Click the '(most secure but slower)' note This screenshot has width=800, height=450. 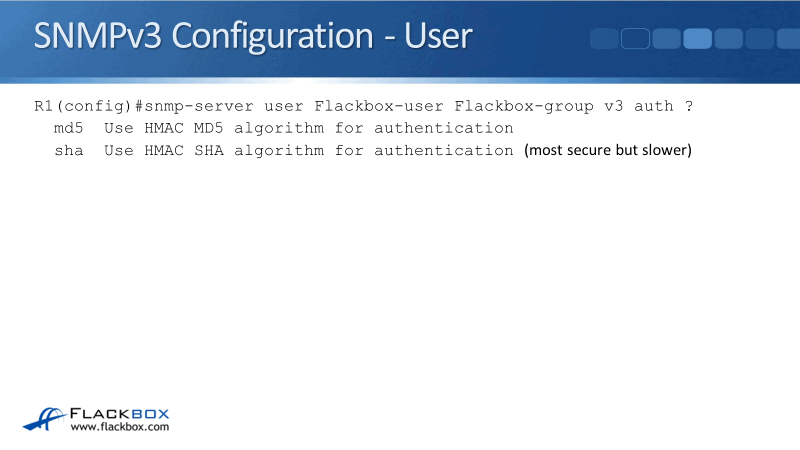coord(608,151)
